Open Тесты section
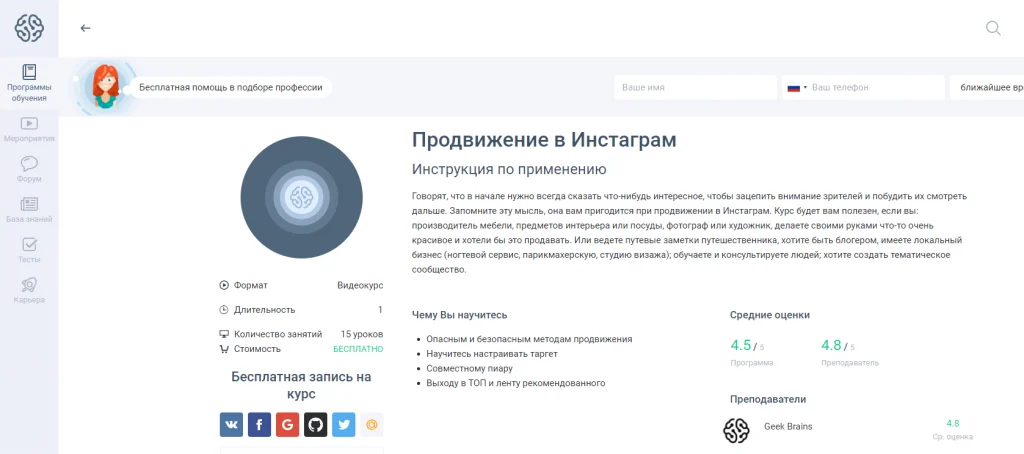 click(29, 250)
